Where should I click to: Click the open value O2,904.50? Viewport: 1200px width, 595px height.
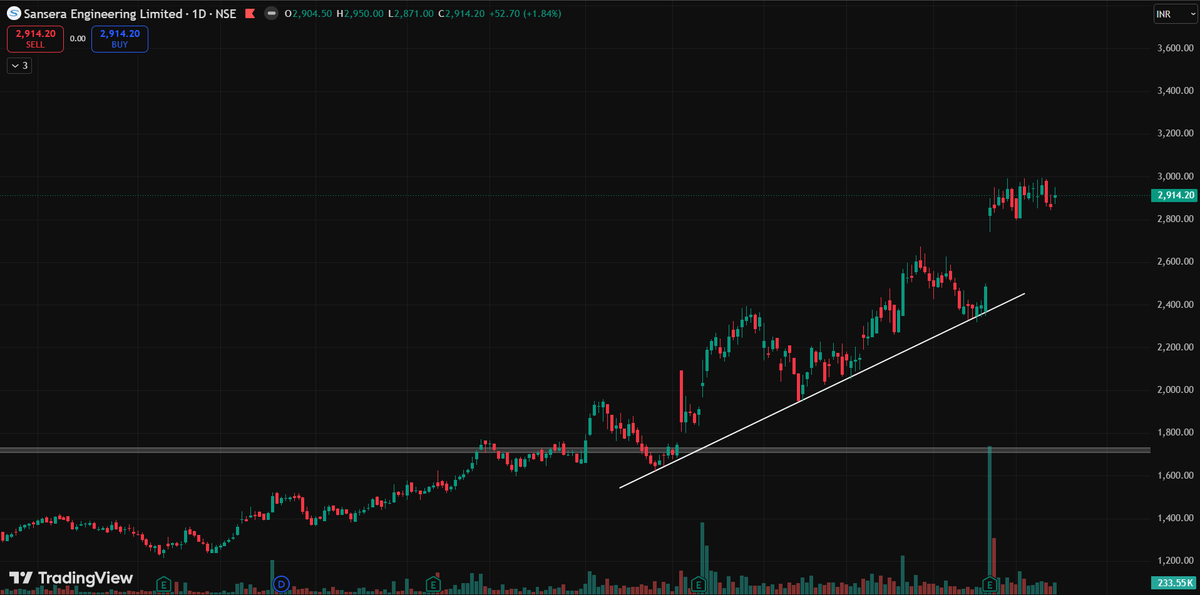309,14
